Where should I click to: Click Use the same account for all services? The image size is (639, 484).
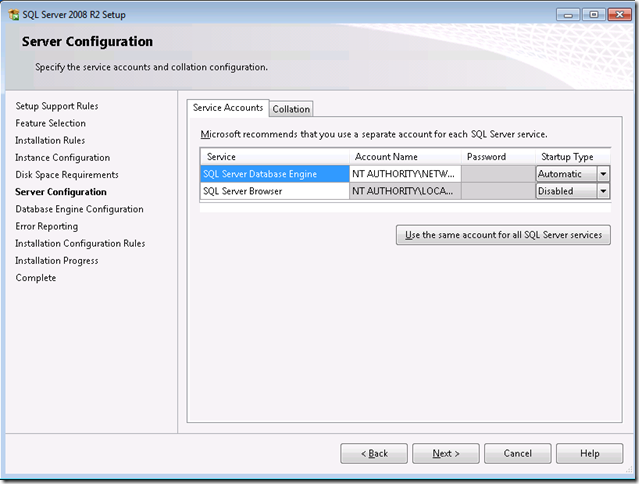coord(503,235)
